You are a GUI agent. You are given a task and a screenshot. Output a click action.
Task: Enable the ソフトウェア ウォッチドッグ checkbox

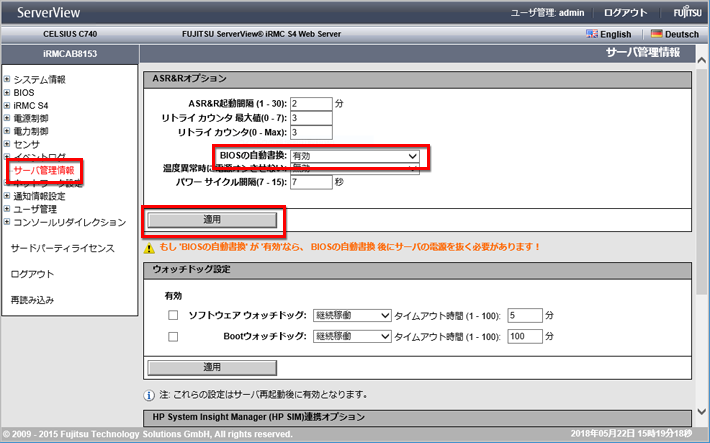point(172,315)
